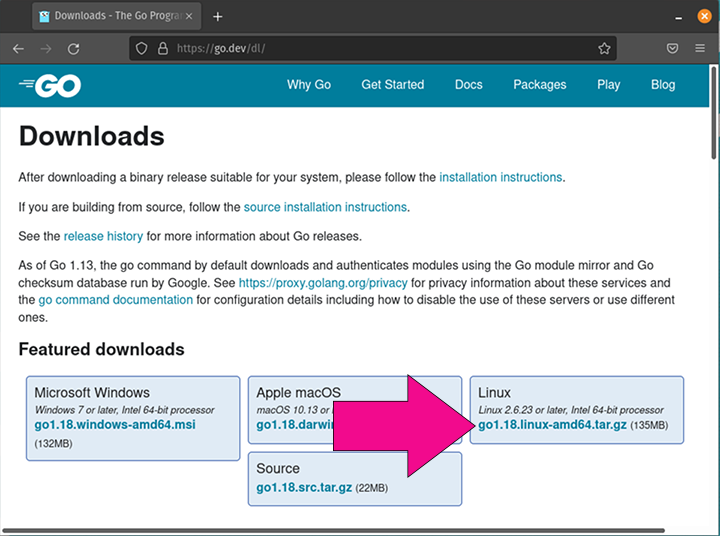Click the vertical page scrollbar
The image size is (720, 536).
[714, 113]
